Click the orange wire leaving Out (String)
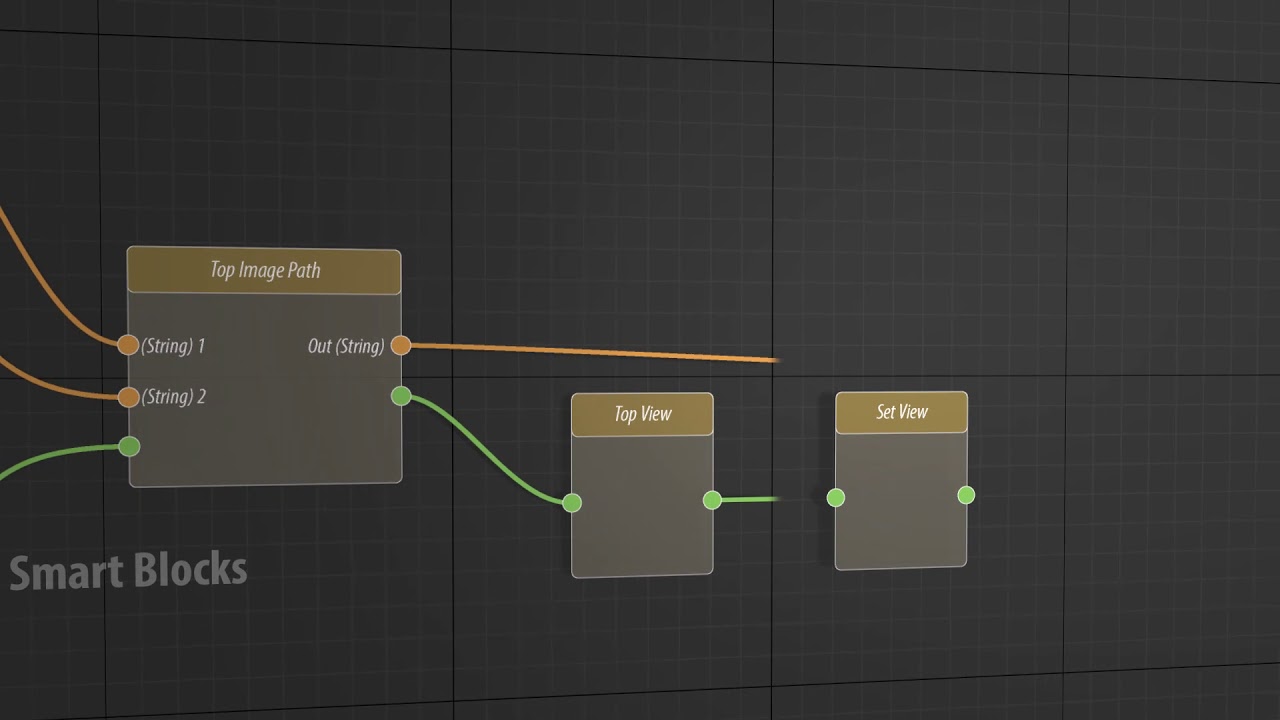1280x720 pixels. 595,352
